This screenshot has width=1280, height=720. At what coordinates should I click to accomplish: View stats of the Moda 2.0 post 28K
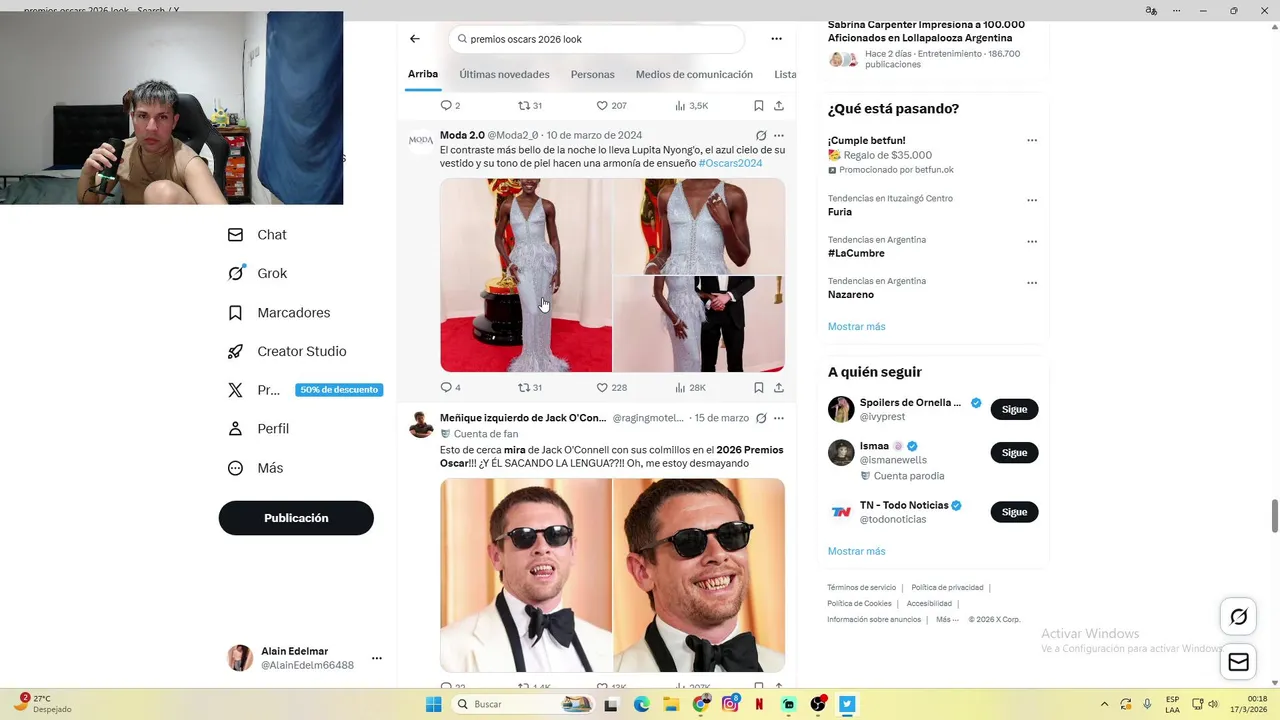pos(690,387)
